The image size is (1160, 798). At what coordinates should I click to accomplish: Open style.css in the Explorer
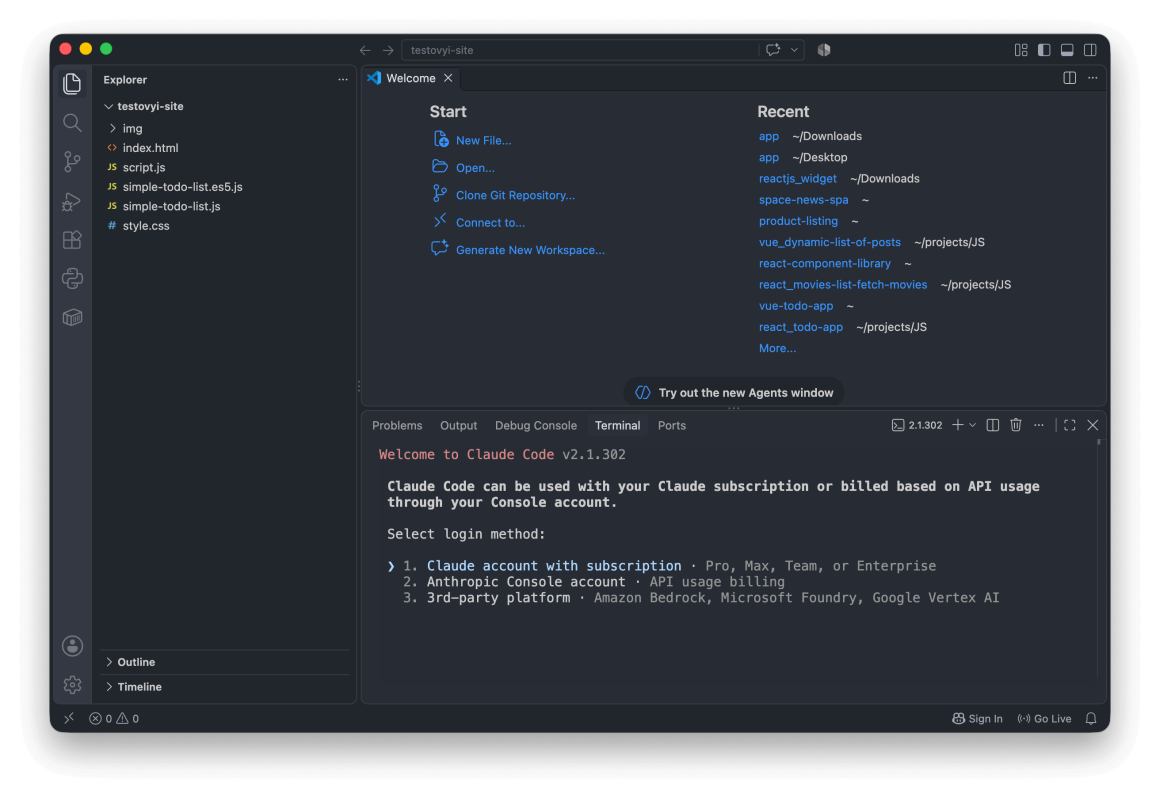[146, 226]
